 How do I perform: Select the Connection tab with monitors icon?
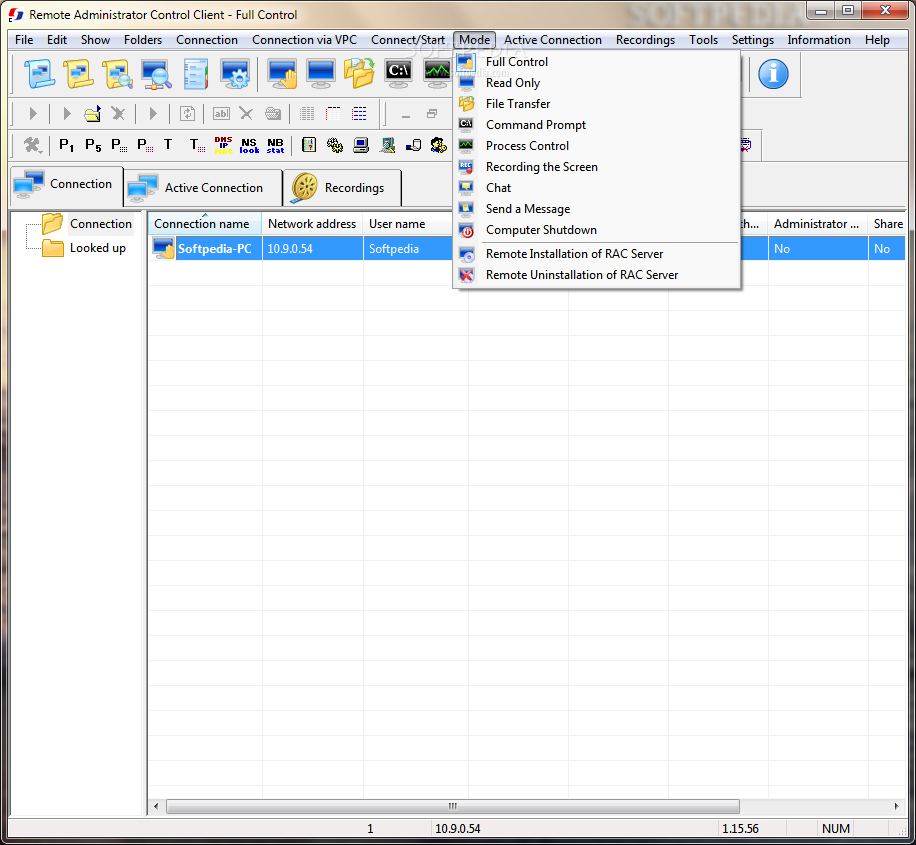point(66,184)
